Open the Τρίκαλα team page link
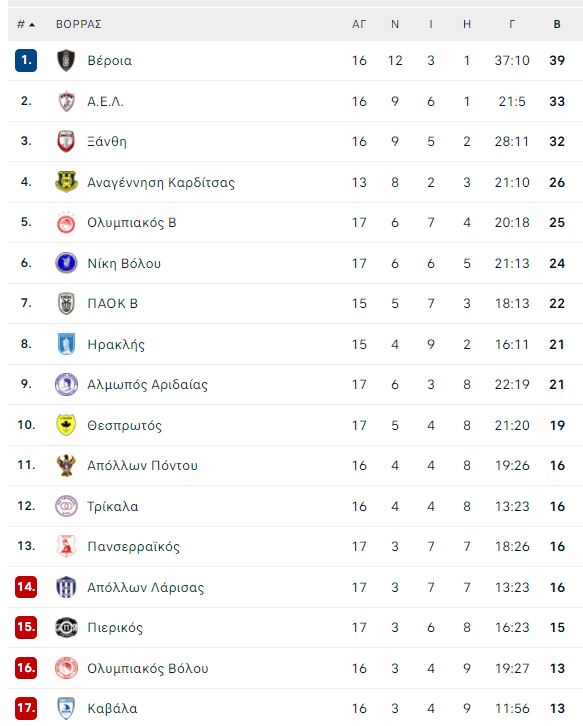 pos(113,506)
